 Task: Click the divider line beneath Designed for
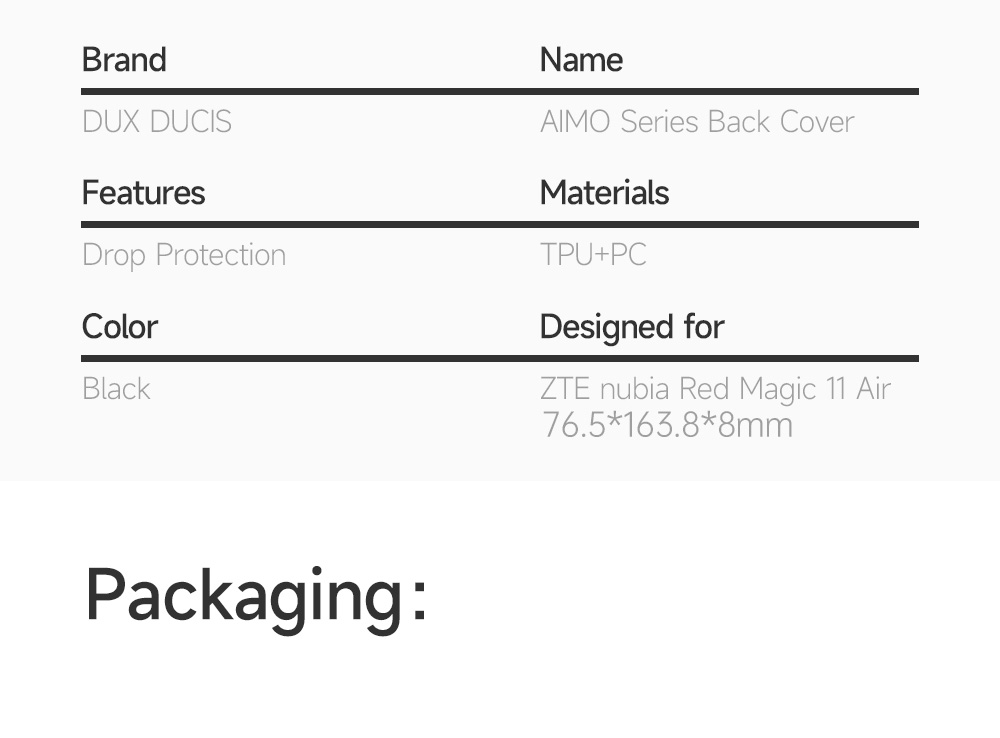pos(728,357)
